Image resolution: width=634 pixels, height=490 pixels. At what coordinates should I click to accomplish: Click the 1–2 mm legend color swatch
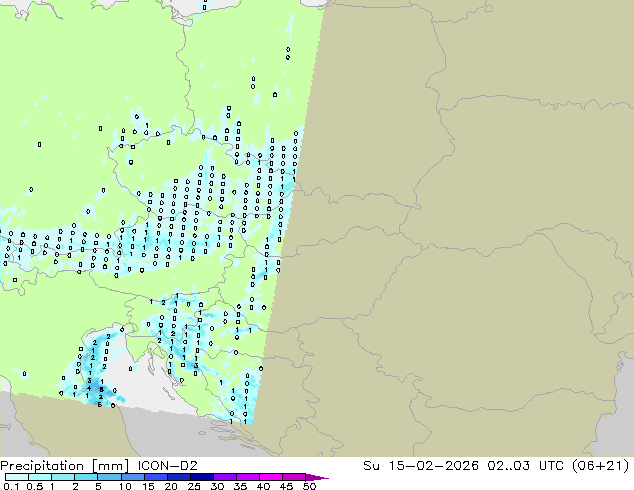click(x=63, y=477)
